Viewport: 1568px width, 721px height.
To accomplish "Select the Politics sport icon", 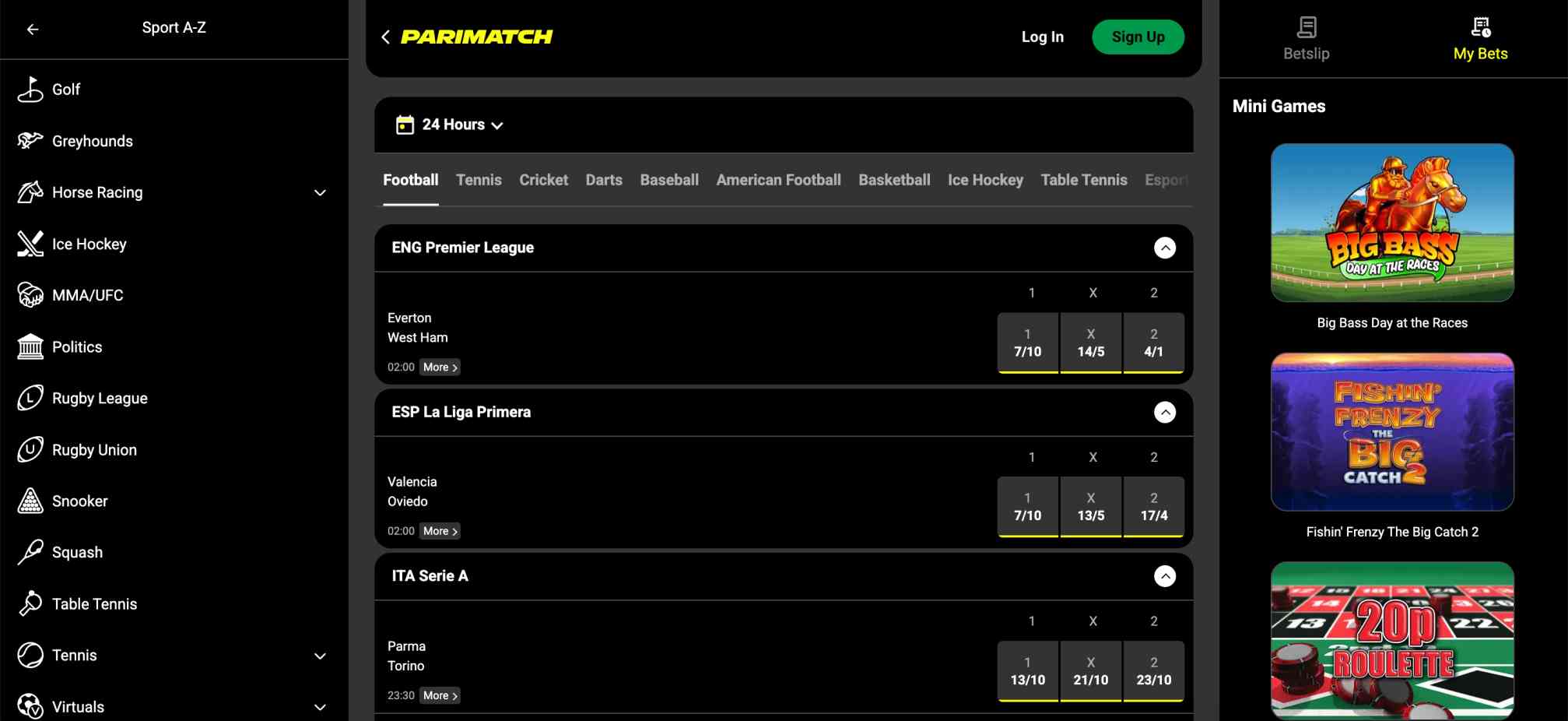I will point(29,346).
